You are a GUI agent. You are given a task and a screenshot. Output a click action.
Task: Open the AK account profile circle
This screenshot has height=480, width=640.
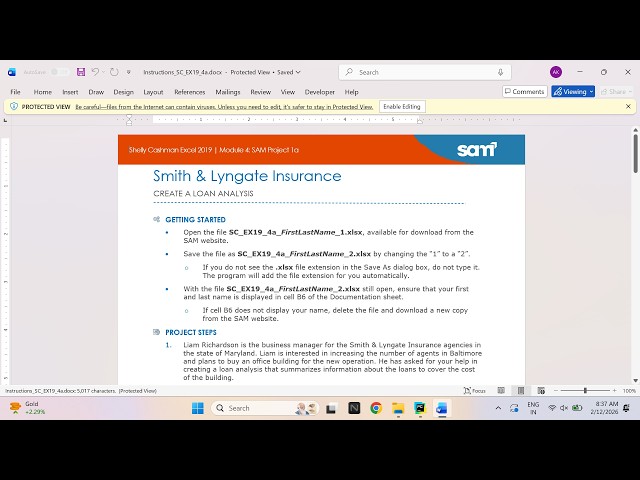click(556, 72)
